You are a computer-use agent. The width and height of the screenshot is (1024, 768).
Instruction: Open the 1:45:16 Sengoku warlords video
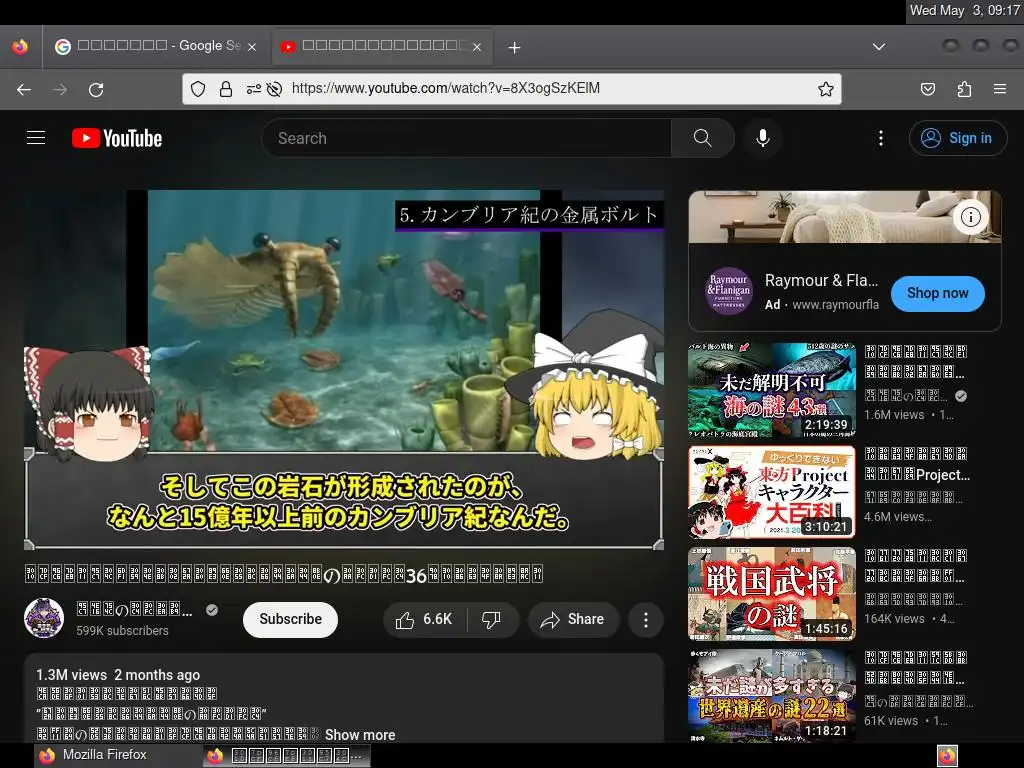[x=771, y=594]
